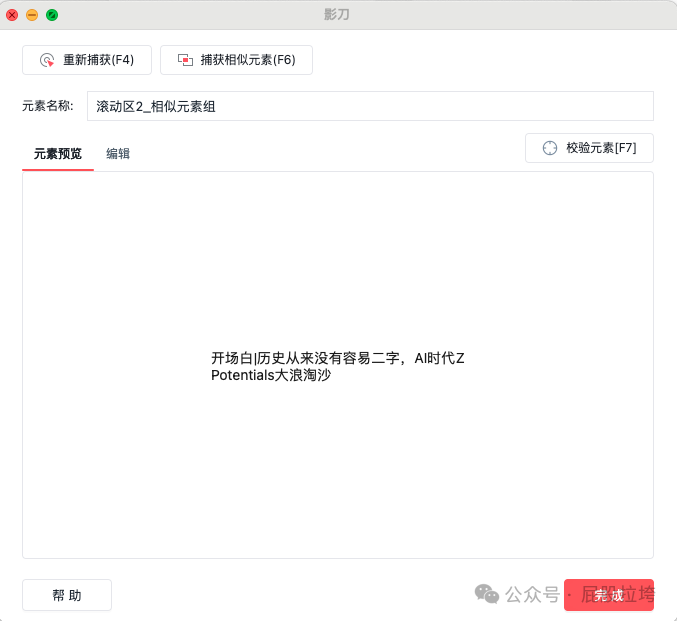Click the green full-screen button for the 影刀 window
The image size is (677, 621).
pos(52,15)
